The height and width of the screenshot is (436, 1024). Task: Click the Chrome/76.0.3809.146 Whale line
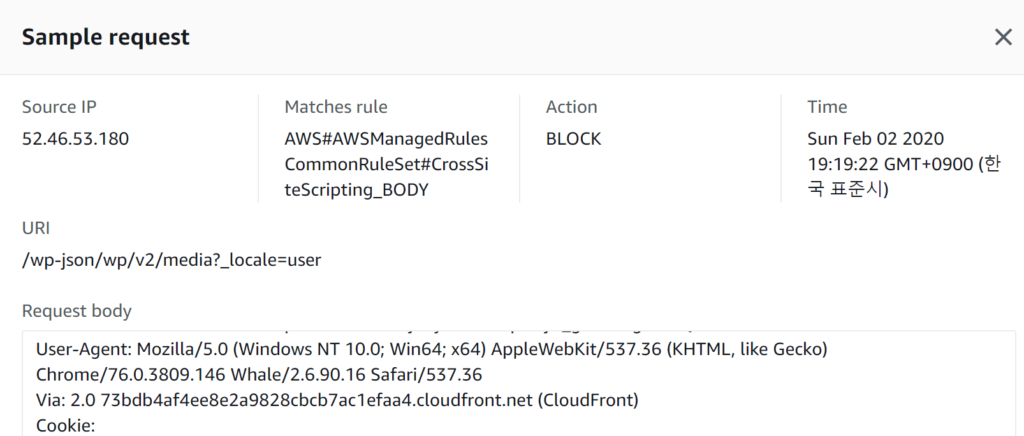(x=259, y=376)
